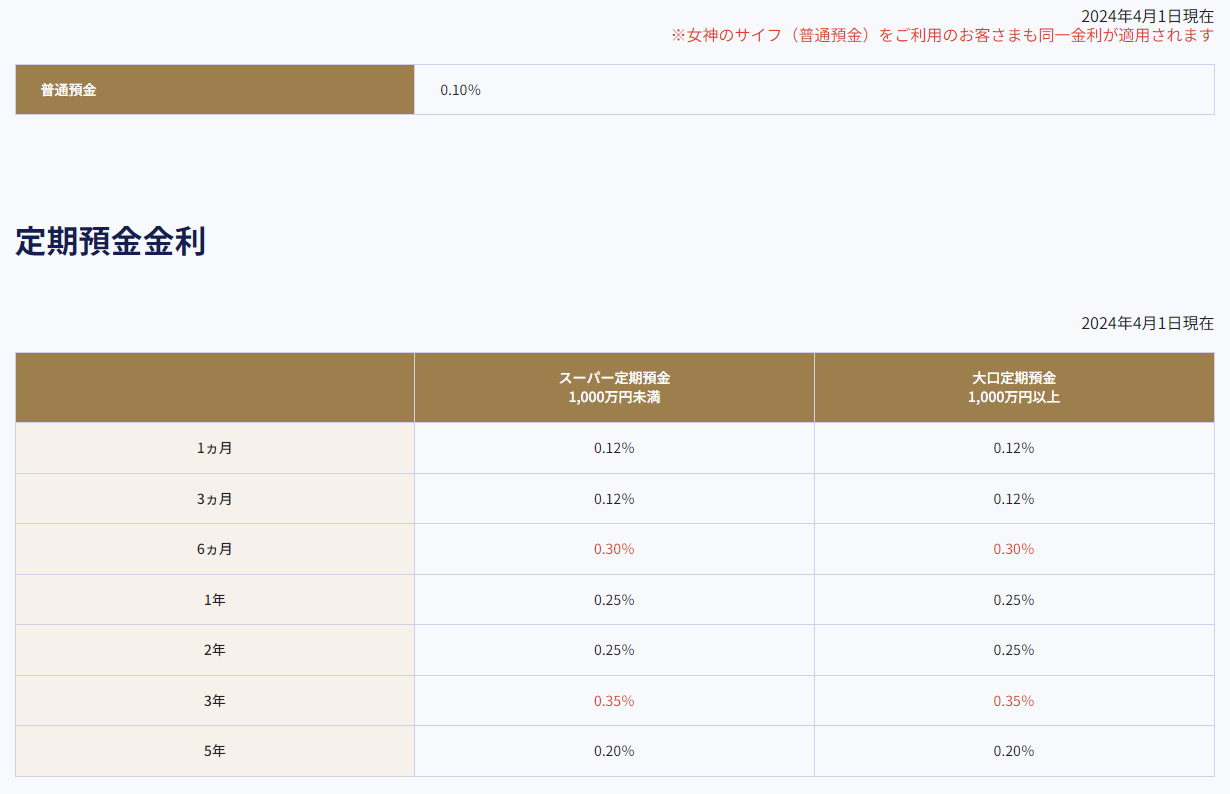Image resolution: width=1230 pixels, height=794 pixels.
Task: Click red 0.35% under スーパー定期預金
Action: click(614, 701)
